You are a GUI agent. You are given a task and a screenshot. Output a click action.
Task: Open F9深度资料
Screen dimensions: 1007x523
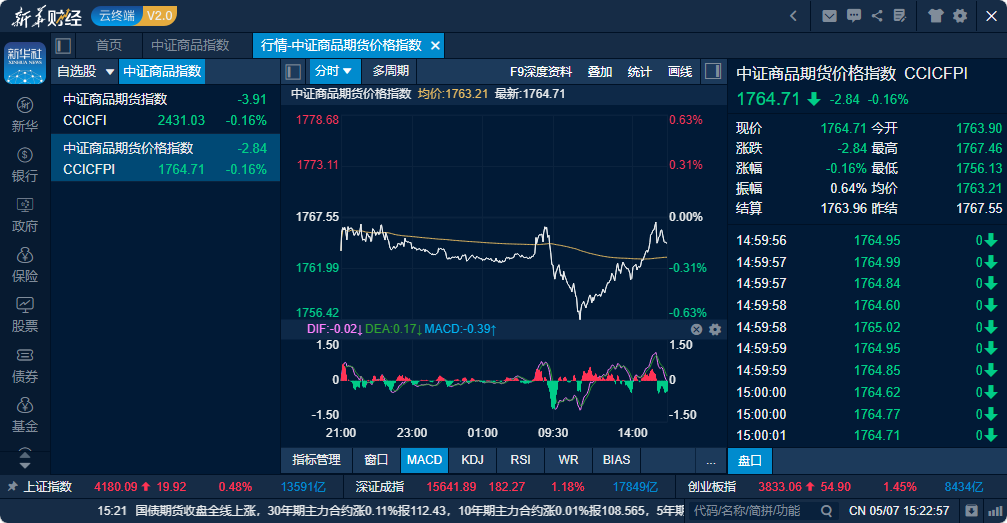[x=540, y=71]
